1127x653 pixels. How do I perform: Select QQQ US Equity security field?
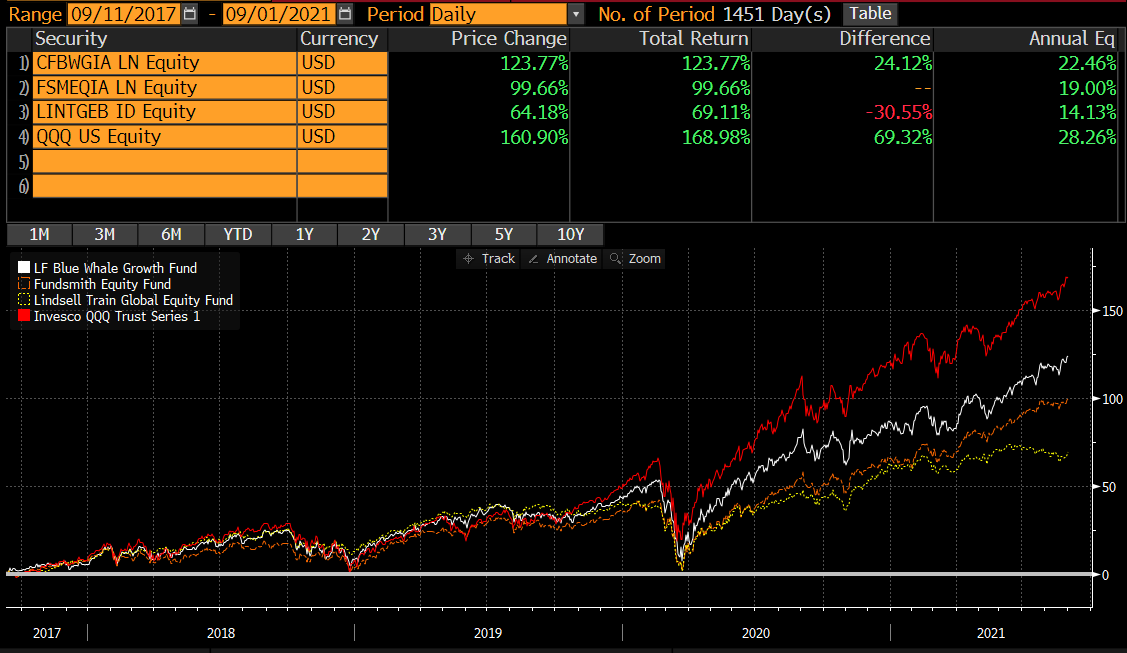(x=165, y=136)
